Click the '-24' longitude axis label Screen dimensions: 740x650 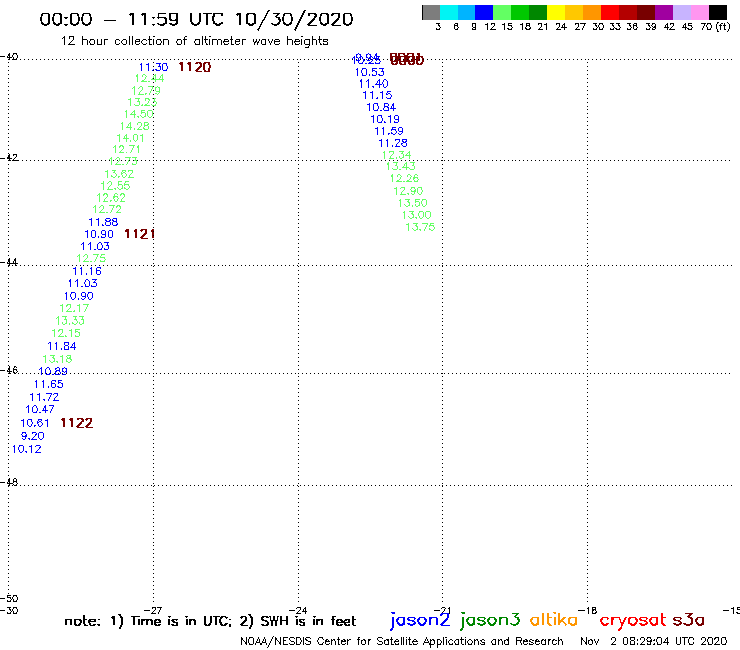pyautogui.click(x=298, y=610)
